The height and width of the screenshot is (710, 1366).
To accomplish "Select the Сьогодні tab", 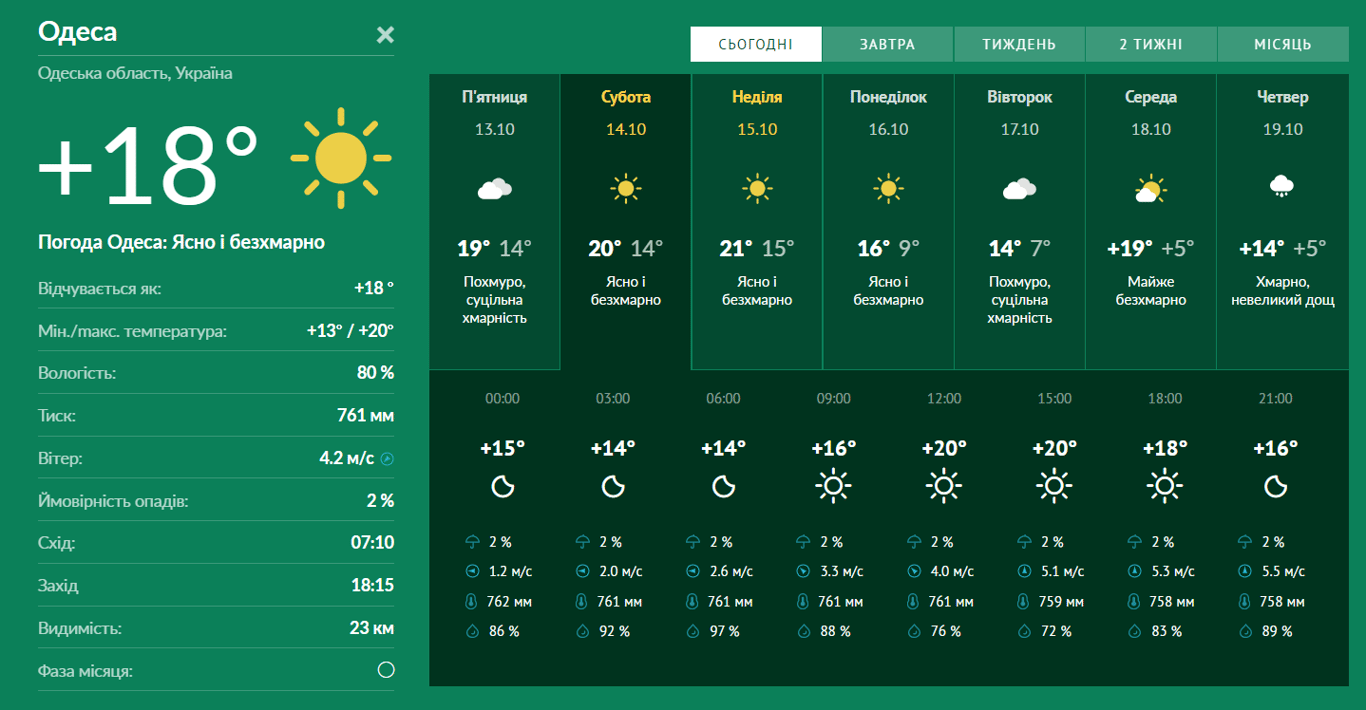I will tap(755, 44).
